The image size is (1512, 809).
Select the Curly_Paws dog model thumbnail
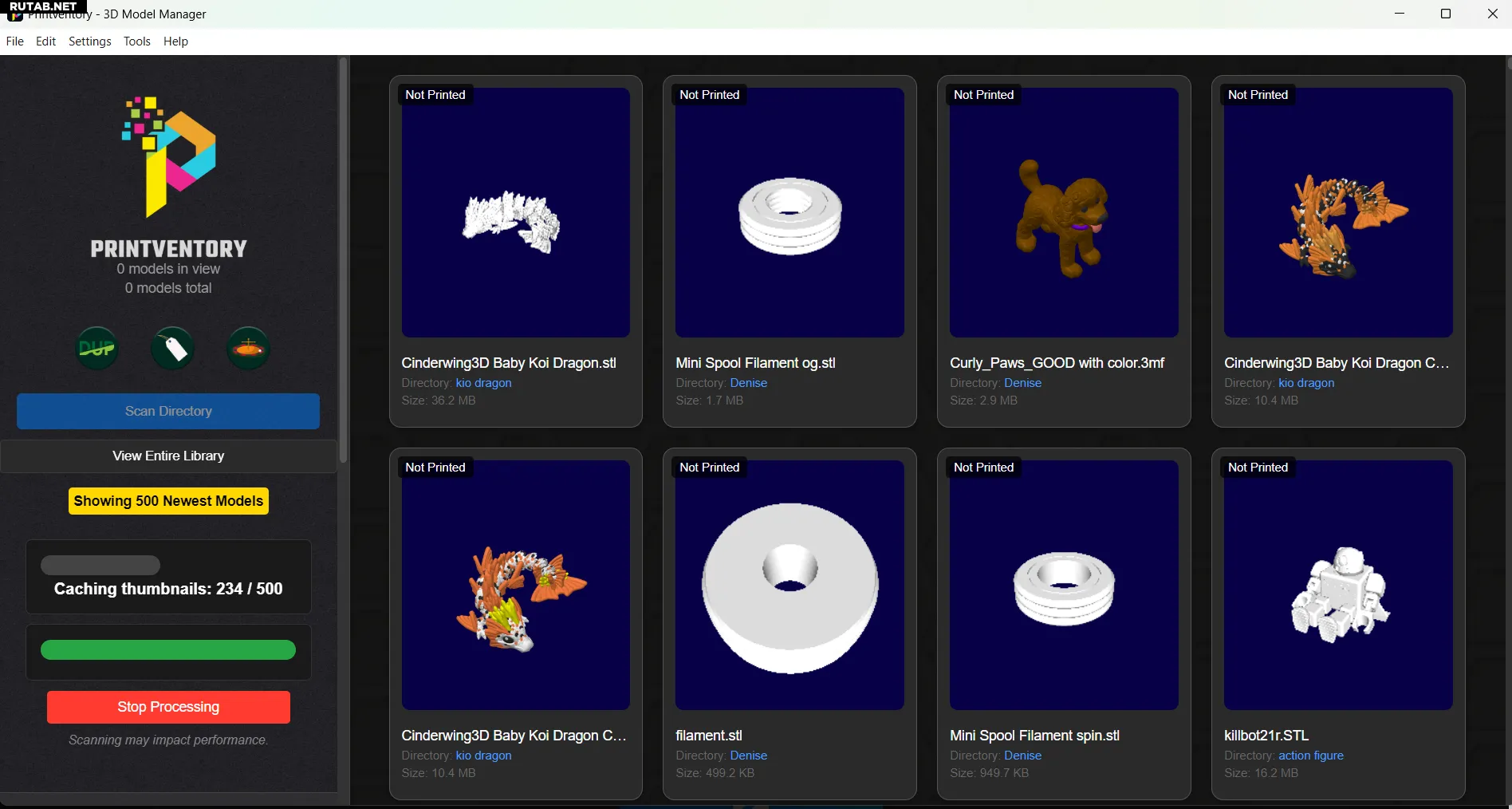[x=1064, y=212]
